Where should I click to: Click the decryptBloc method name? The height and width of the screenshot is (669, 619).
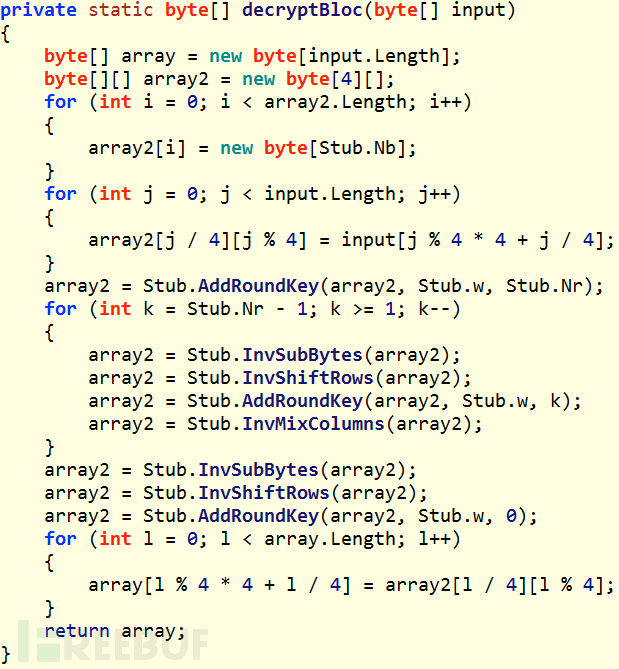pyautogui.click(x=302, y=10)
